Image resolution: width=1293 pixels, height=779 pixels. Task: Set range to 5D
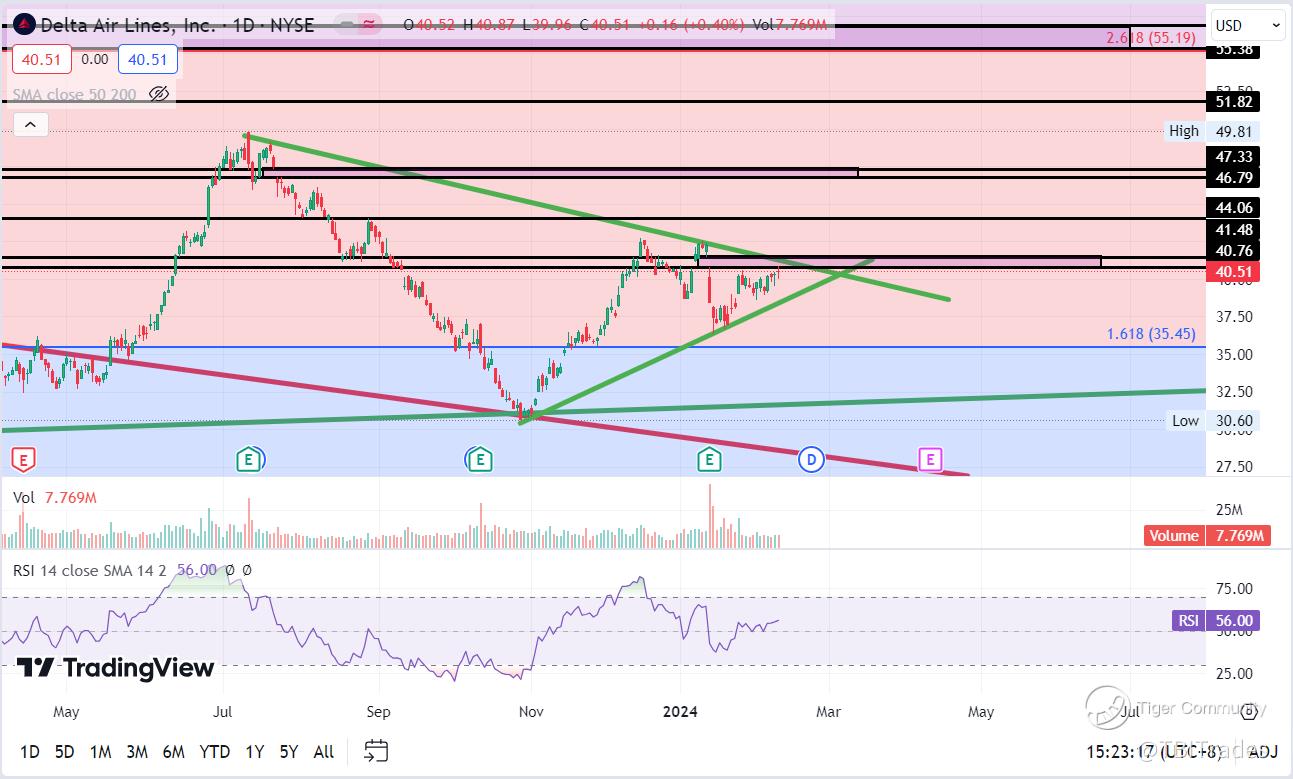pos(64,751)
